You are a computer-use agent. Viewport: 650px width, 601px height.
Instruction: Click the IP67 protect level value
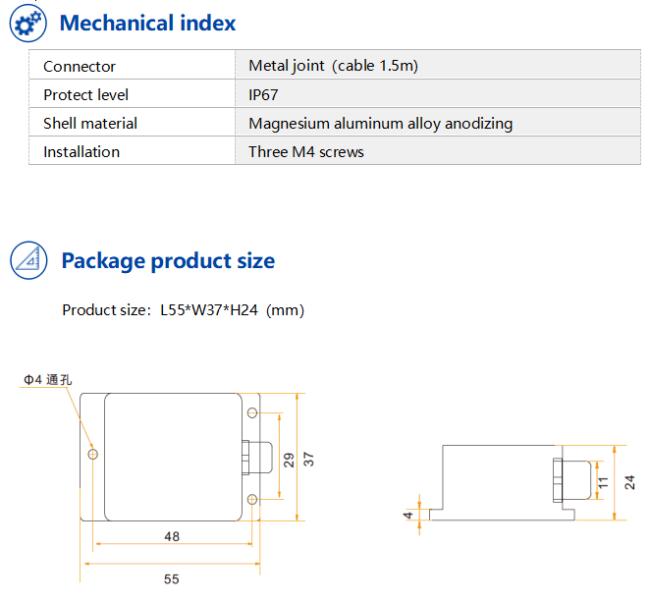click(x=263, y=95)
